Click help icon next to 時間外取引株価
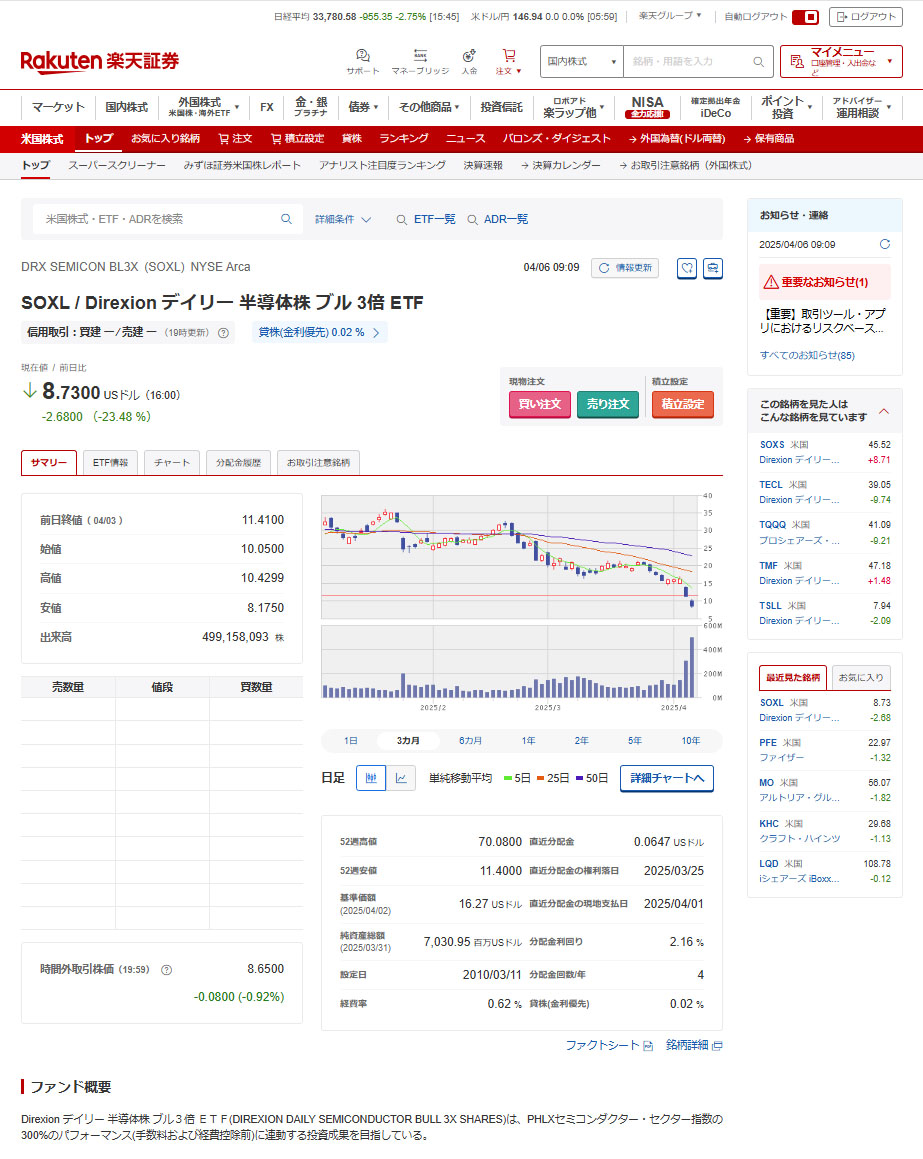The height and width of the screenshot is (1159, 923). click(x=167, y=969)
